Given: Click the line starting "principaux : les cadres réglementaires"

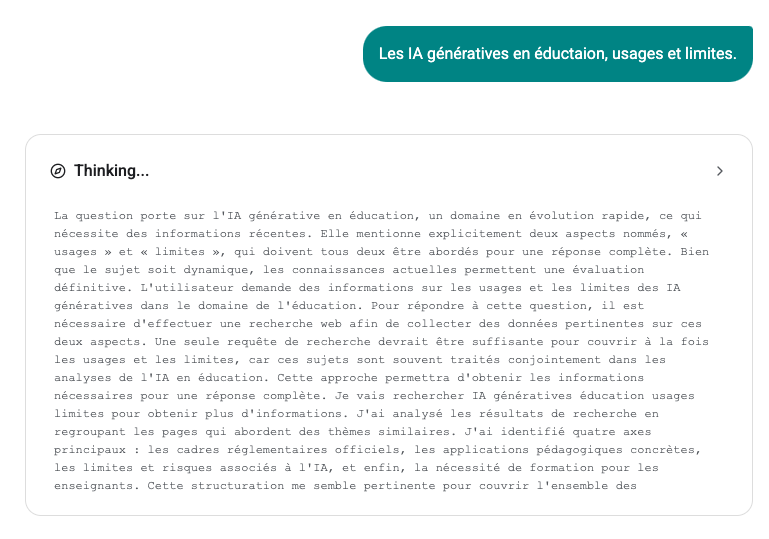Looking at the screenshot, I should click(x=380, y=449).
